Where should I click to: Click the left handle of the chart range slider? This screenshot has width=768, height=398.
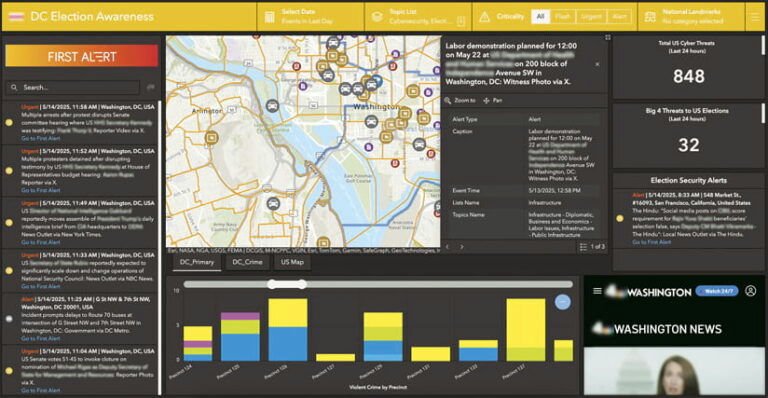pyautogui.click(x=272, y=284)
